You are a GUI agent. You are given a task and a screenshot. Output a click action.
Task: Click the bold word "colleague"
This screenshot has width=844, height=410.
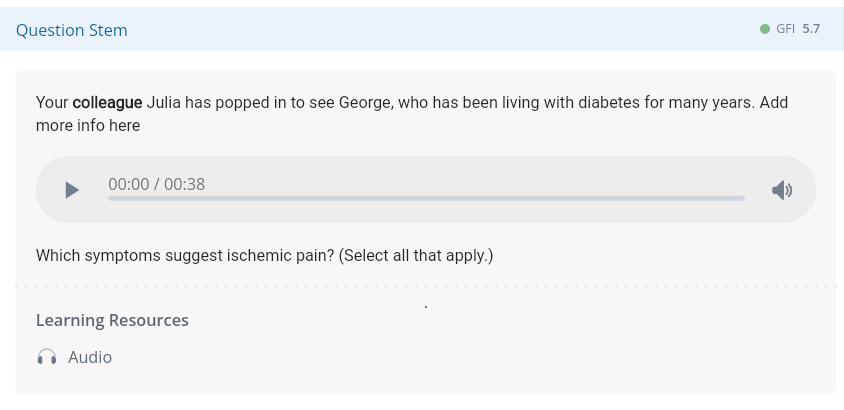pyautogui.click(x=107, y=102)
